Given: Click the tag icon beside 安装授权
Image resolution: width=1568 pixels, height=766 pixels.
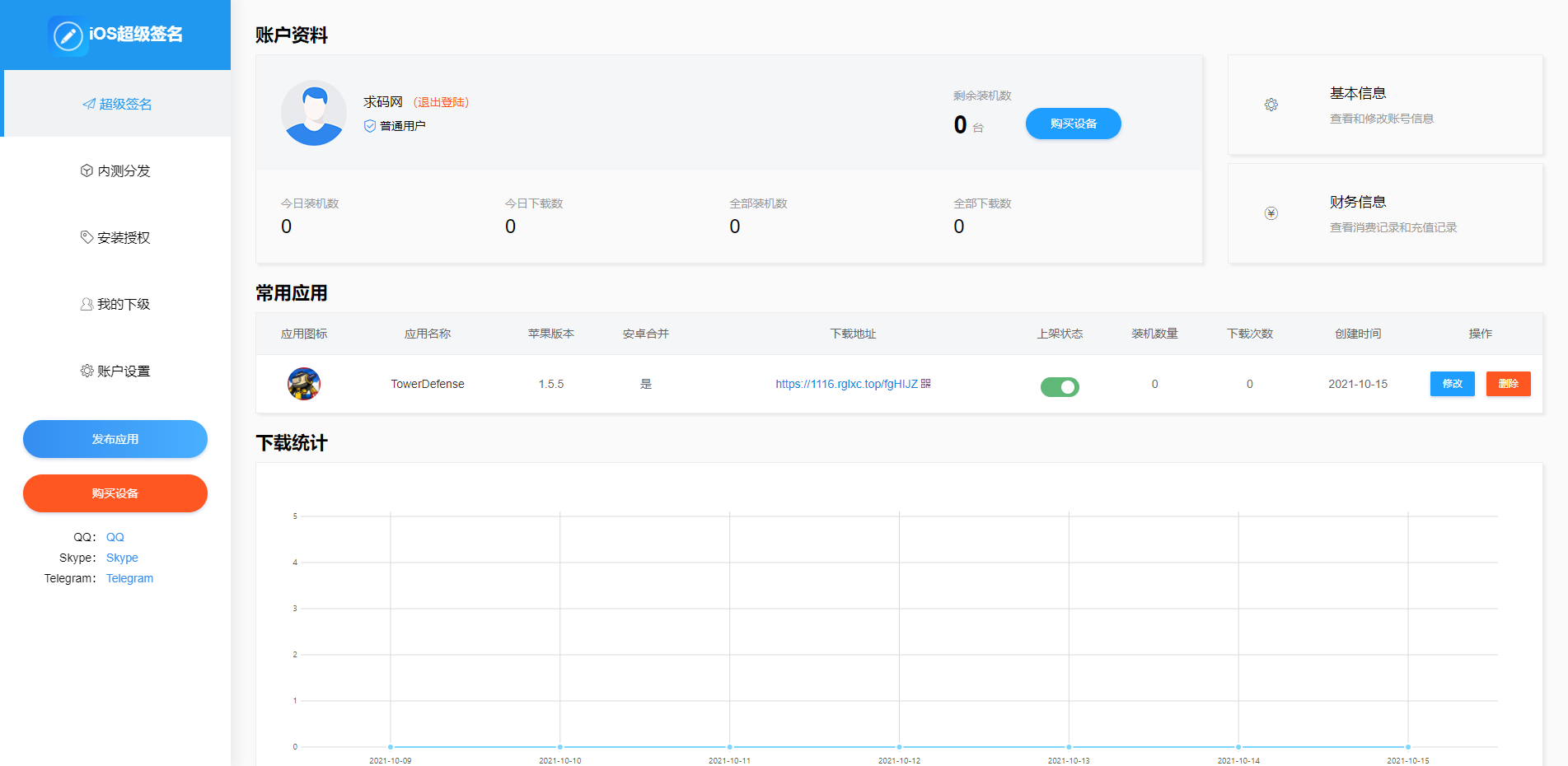Looking at the screenshot, I should [x=87, y=237].
